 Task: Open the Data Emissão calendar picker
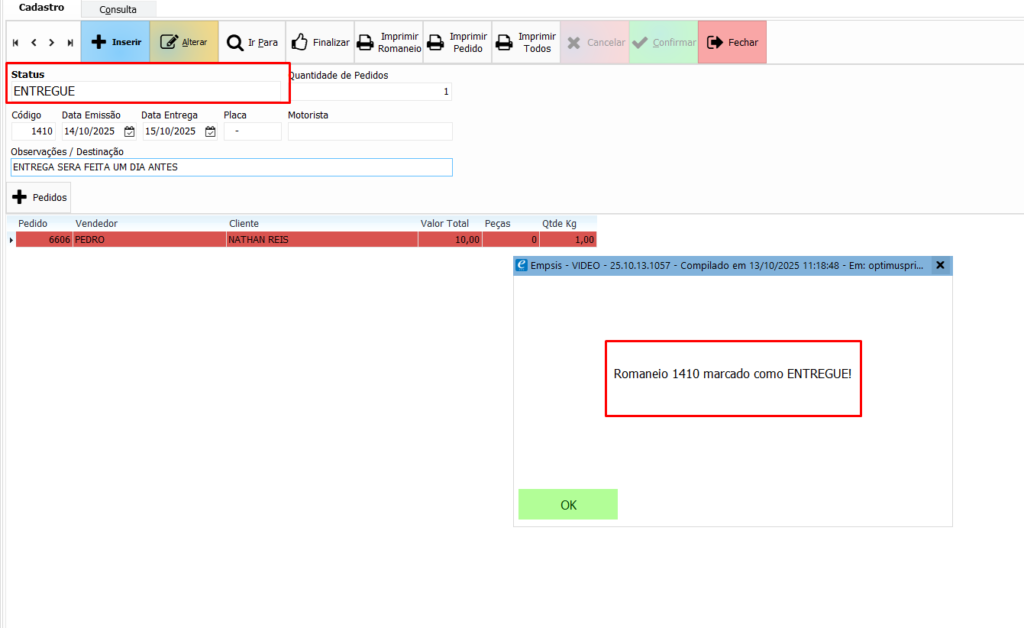tap(129, 131)
